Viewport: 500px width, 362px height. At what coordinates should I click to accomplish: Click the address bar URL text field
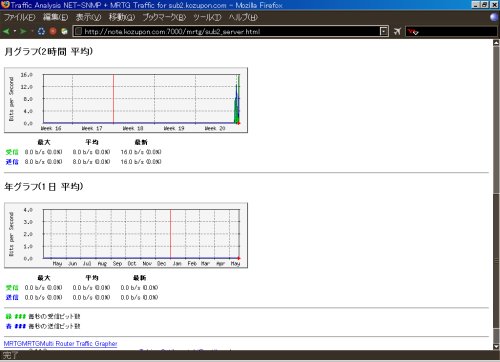[231, 31]
